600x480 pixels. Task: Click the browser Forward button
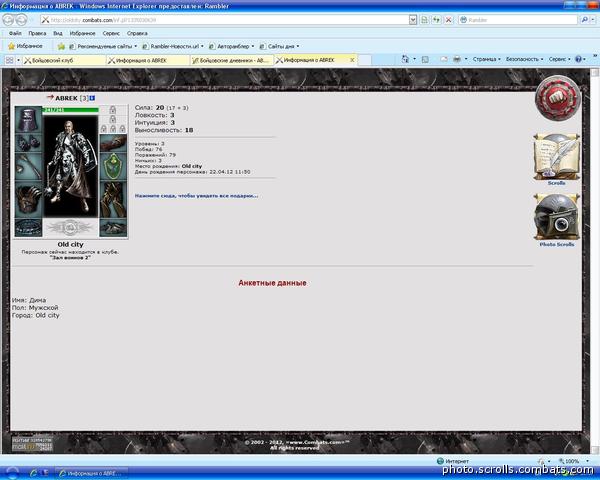click(21, 20)
